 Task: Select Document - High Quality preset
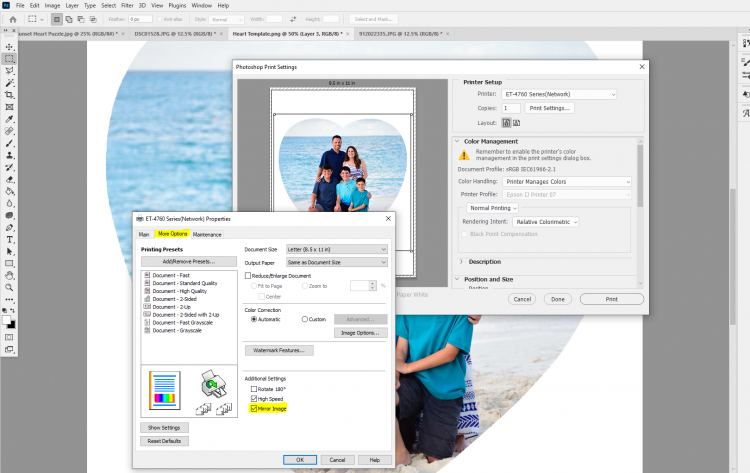[x=179, y=291]
